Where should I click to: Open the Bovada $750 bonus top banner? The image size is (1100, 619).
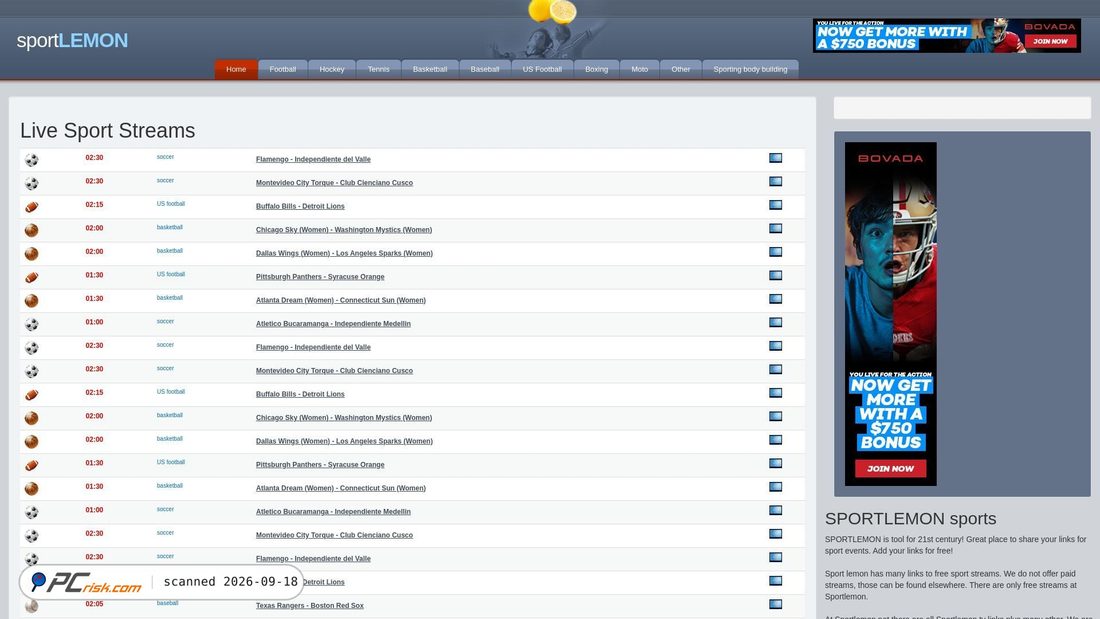[946, 35]
